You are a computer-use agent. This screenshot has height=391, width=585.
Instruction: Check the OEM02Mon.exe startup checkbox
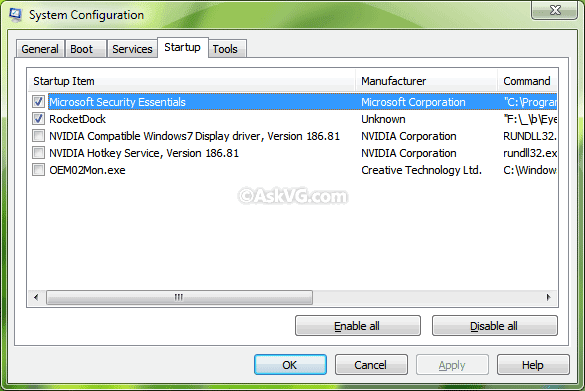(x=38, y=170)
